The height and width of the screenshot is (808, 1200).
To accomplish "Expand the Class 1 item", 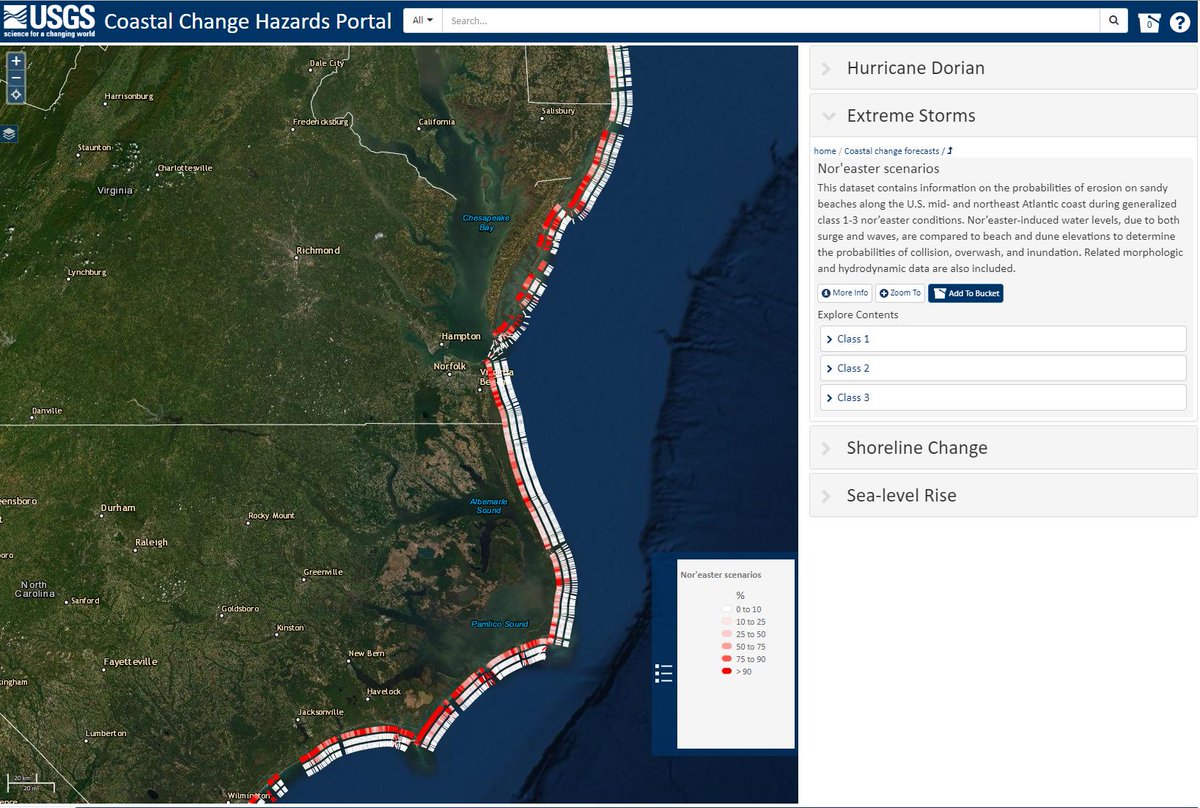I will pos(1003,339).
